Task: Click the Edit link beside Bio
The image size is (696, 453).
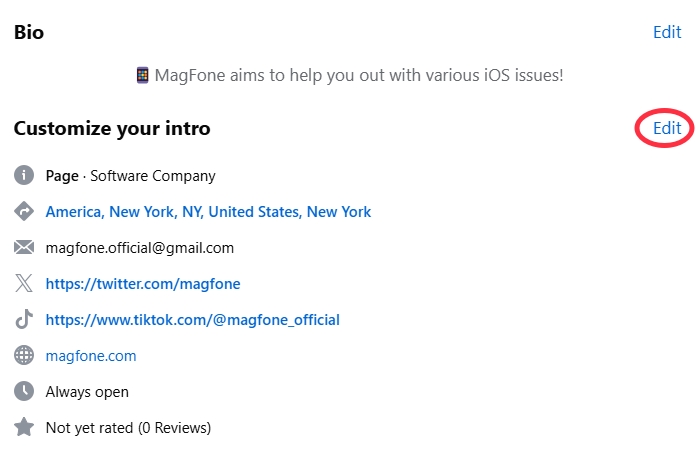Action: click(x=667, y=32)
